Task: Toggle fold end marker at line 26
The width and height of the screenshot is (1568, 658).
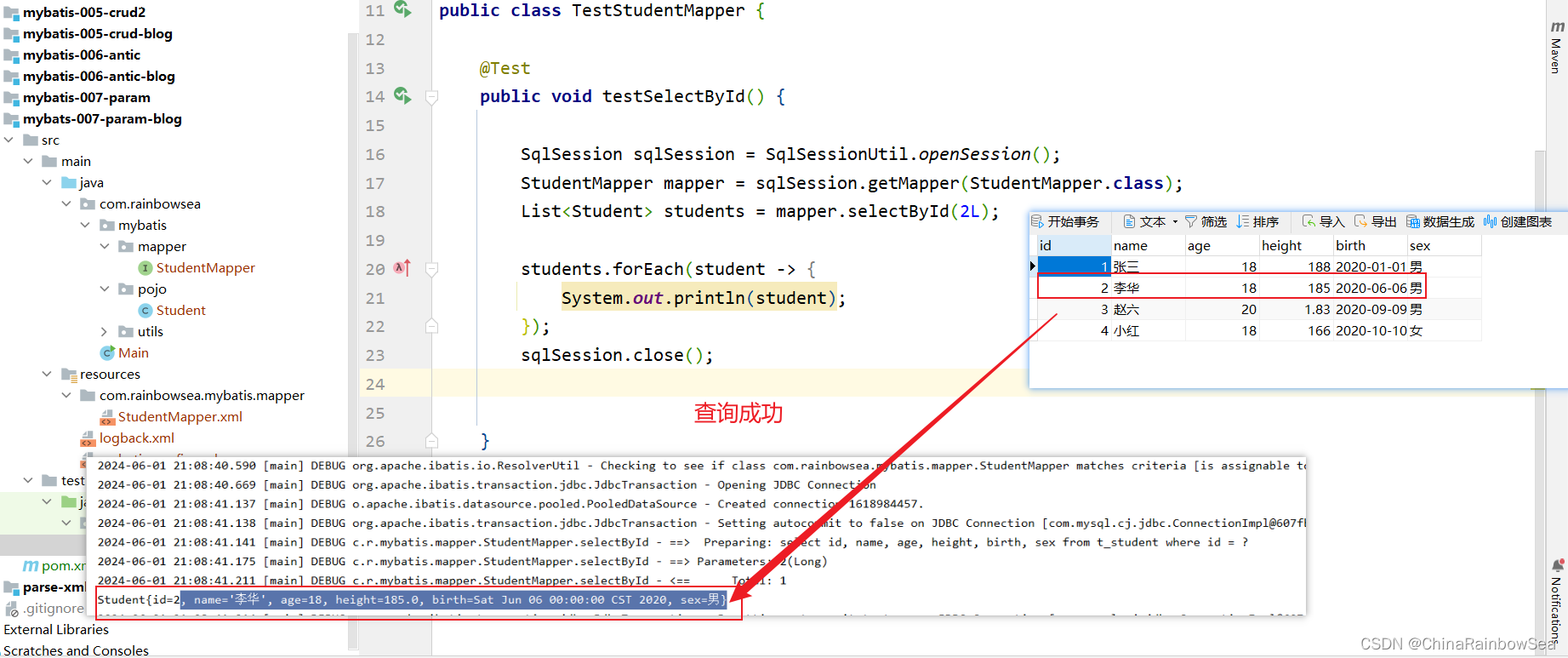Action: click(x=431, y=441)
